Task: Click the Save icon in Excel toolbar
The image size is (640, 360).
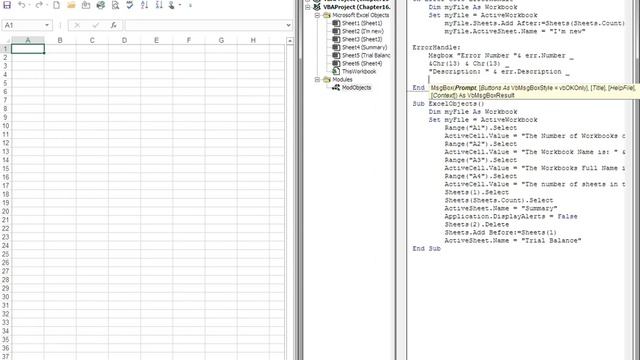Action: tap(7, 5)
